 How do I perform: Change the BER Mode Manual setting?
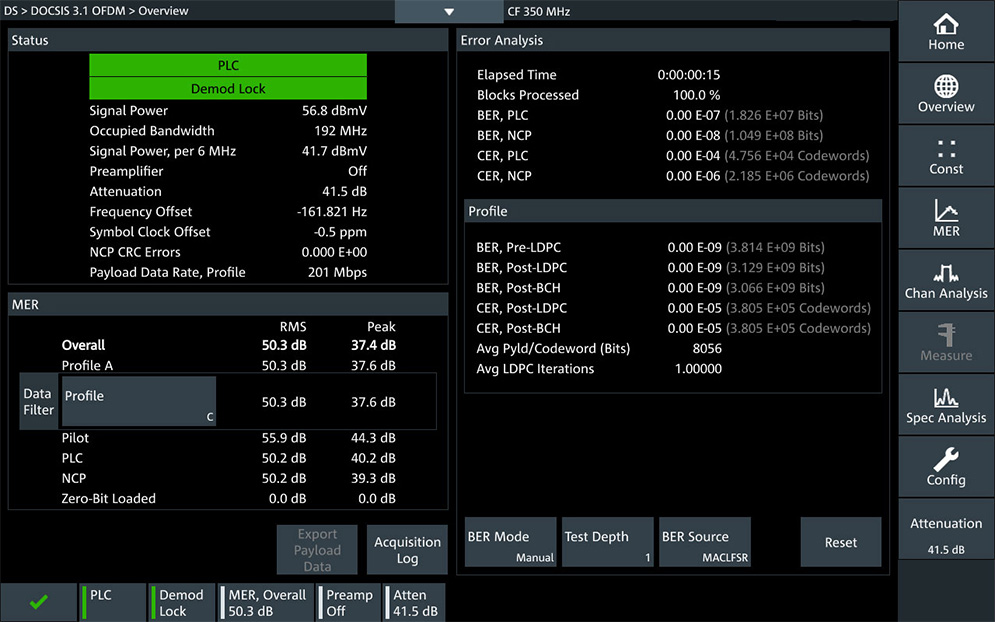point(511,542)
